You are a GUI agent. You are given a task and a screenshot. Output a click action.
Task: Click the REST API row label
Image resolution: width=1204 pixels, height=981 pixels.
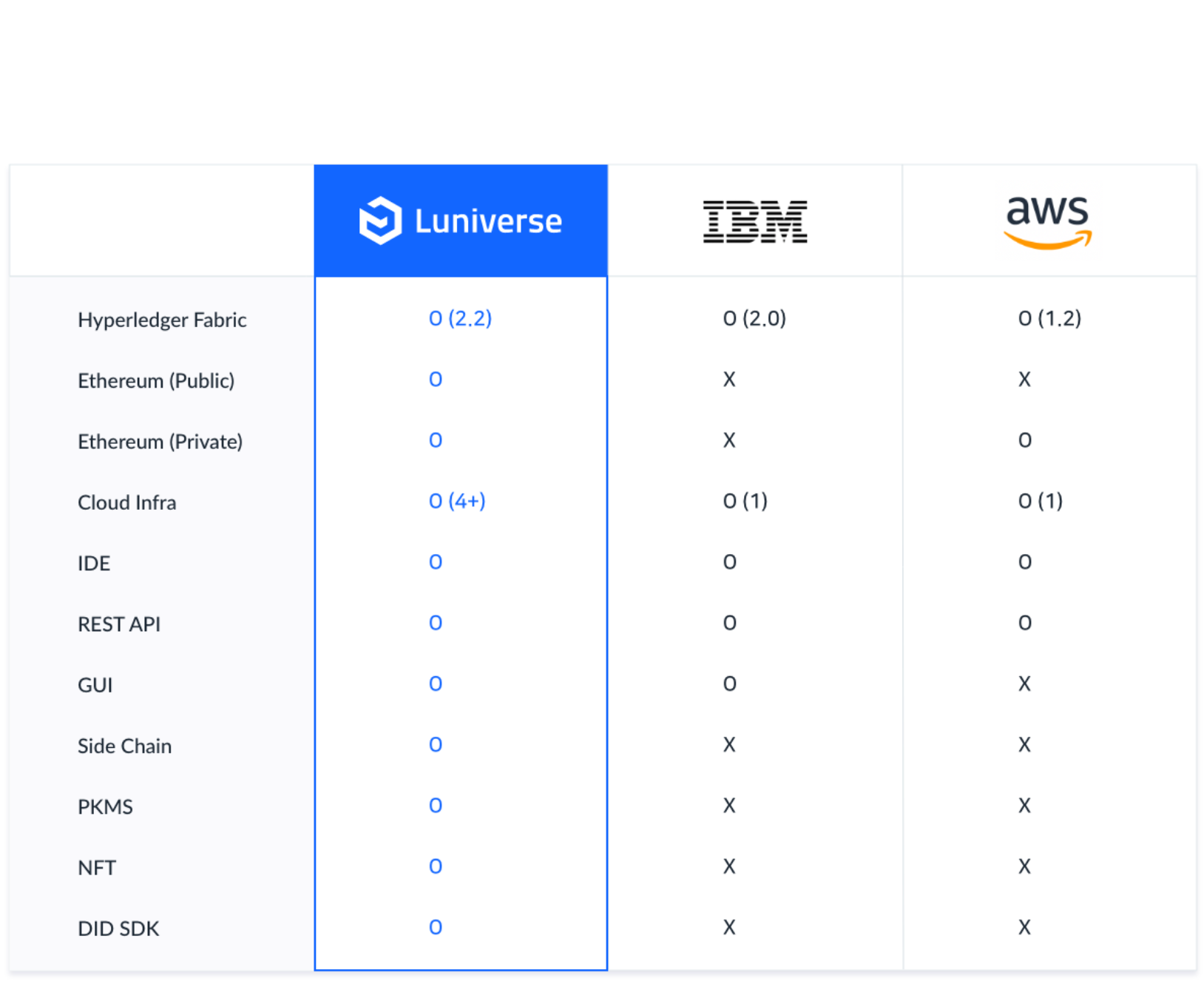(119, 624)
